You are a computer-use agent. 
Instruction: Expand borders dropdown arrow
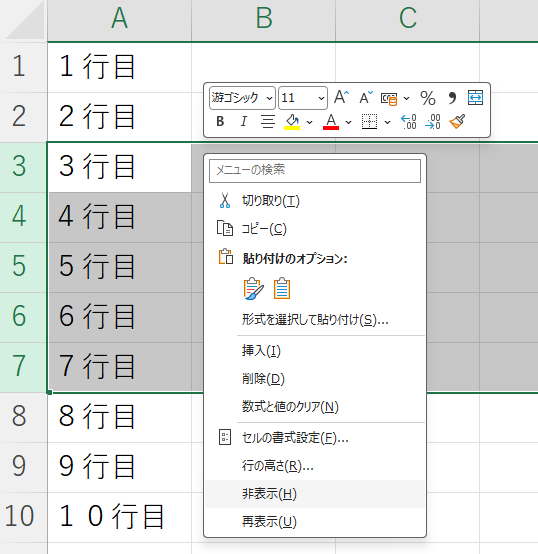[387, 122]
